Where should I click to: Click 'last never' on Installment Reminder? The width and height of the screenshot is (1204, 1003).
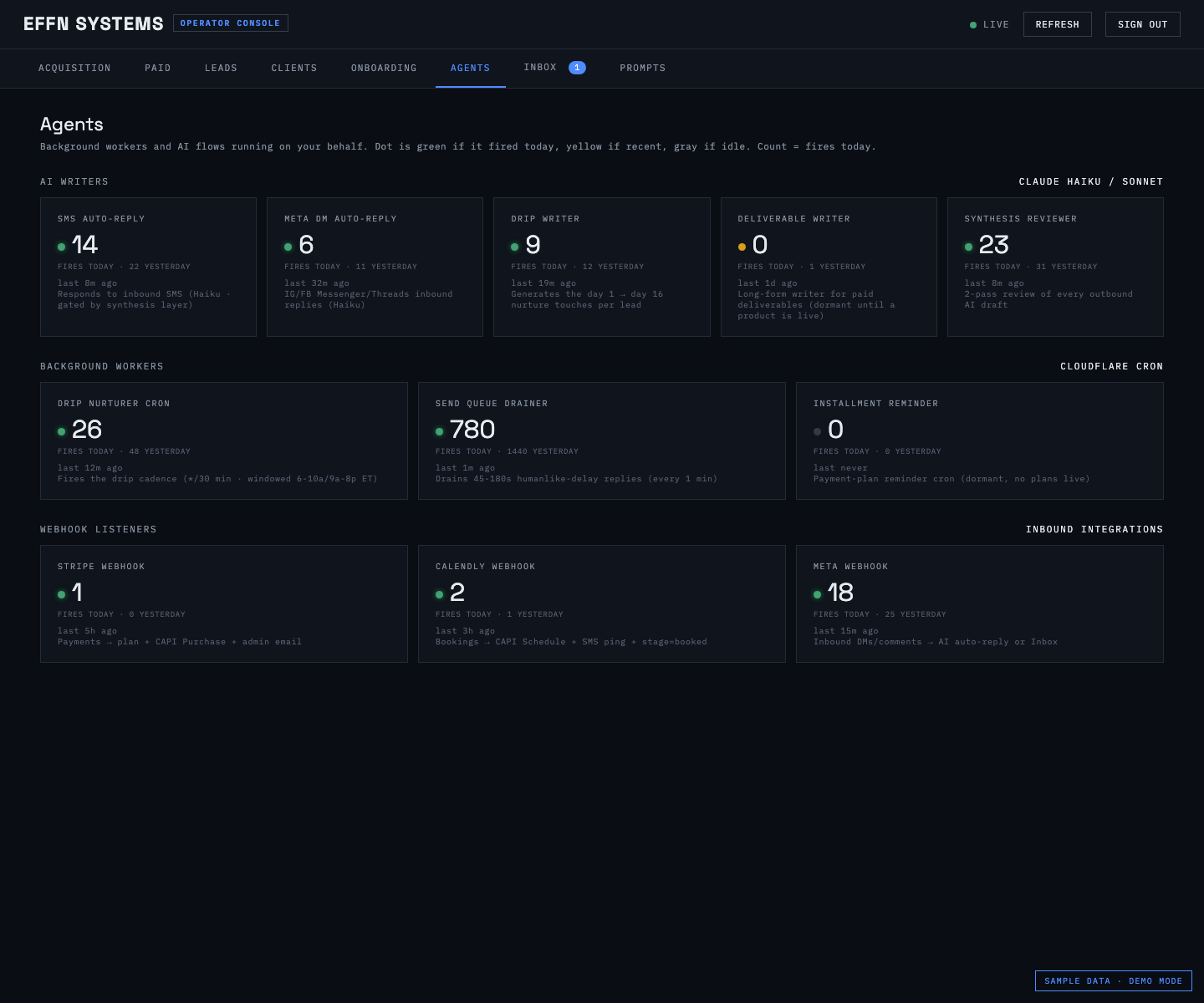tap(840, 468)
